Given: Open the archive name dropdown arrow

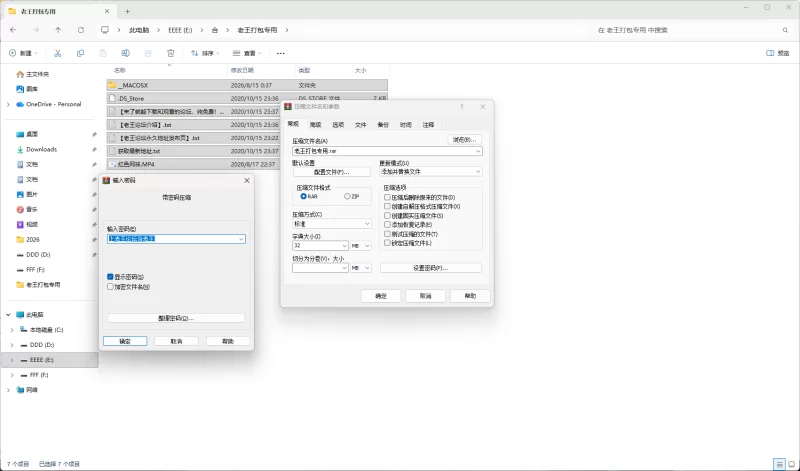Looking at the screenshot, I should pyautogui.click(x=478, y=151).
